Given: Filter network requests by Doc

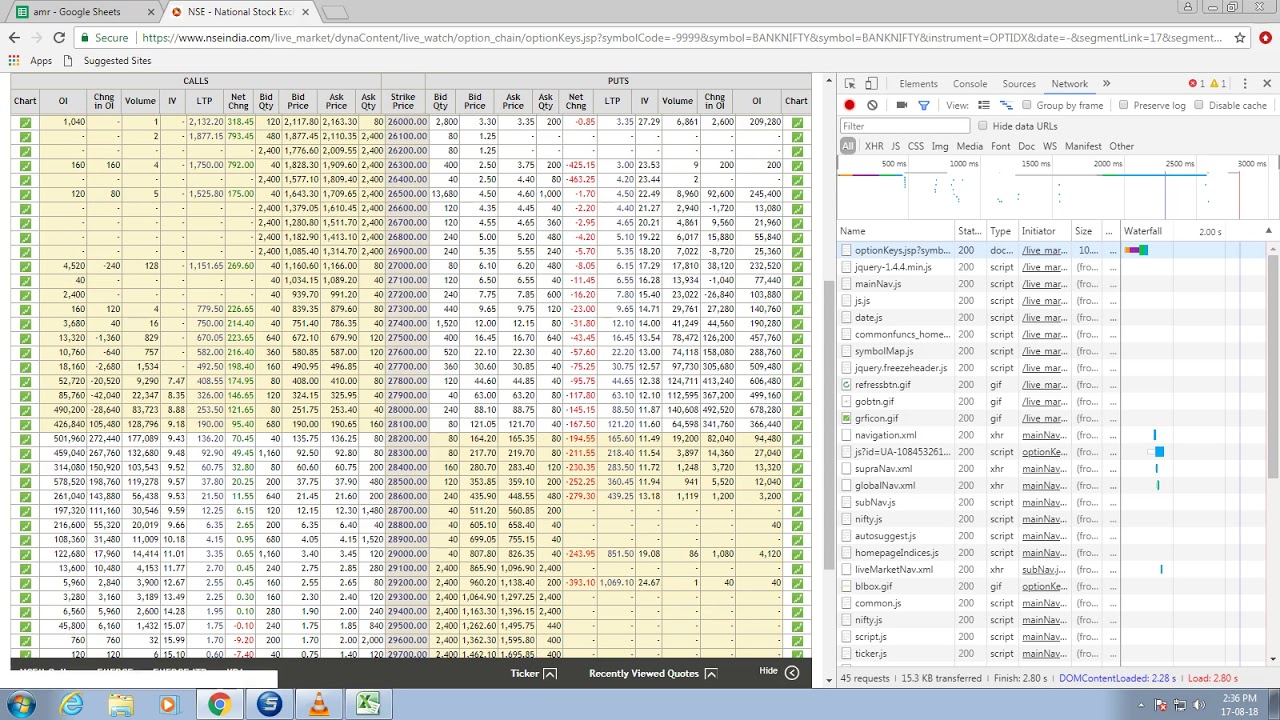Looking at the screenshot, I should (x=1026, y=146).
